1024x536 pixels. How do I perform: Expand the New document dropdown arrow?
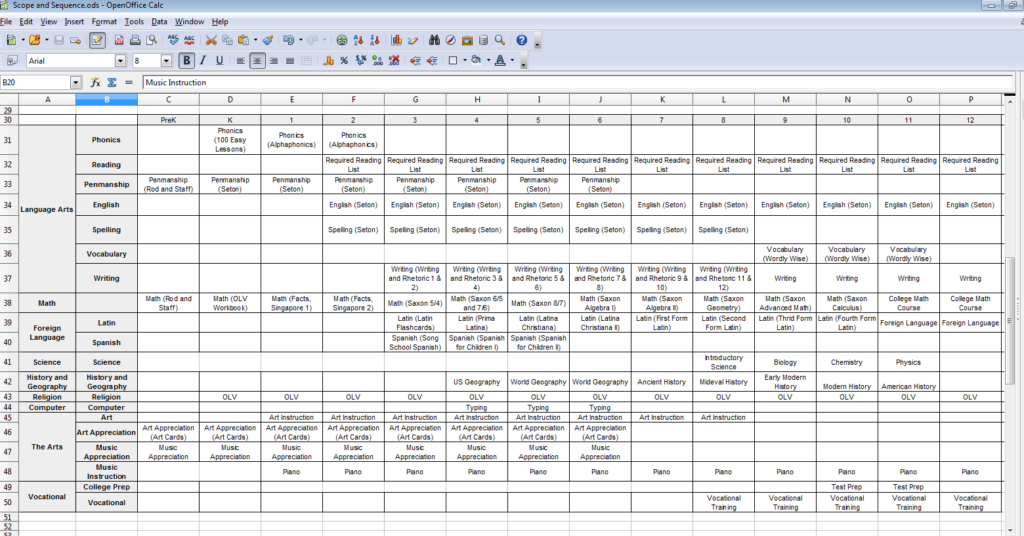point(23,40)
